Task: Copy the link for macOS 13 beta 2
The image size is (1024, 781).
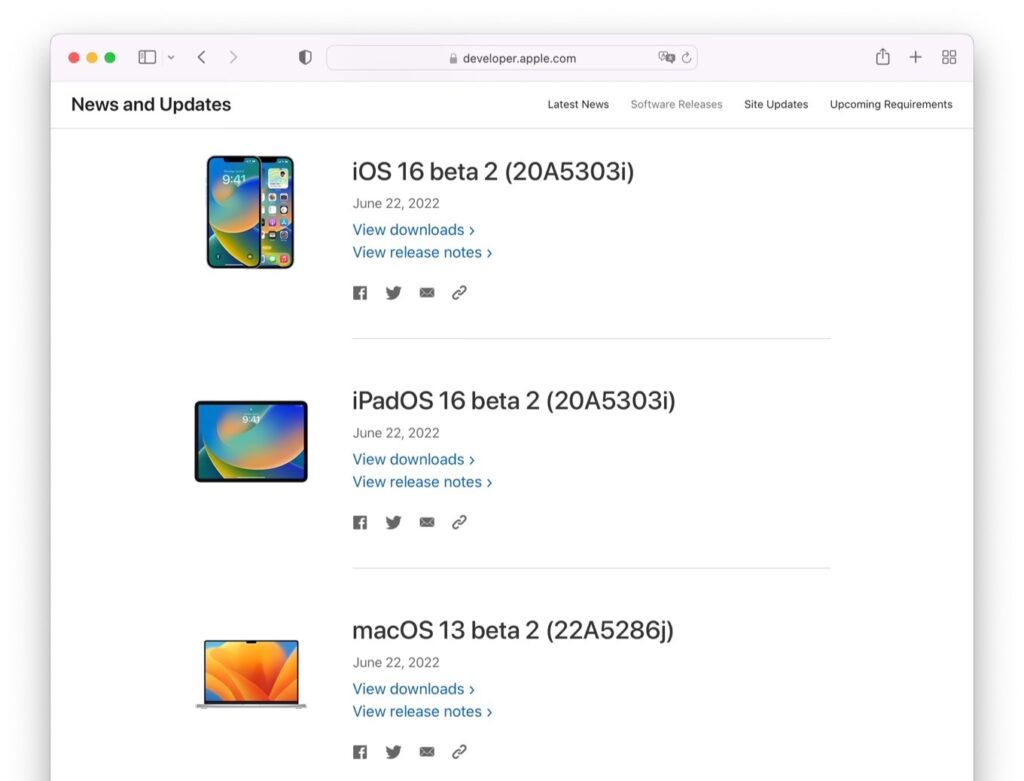Action: (460, 751)
